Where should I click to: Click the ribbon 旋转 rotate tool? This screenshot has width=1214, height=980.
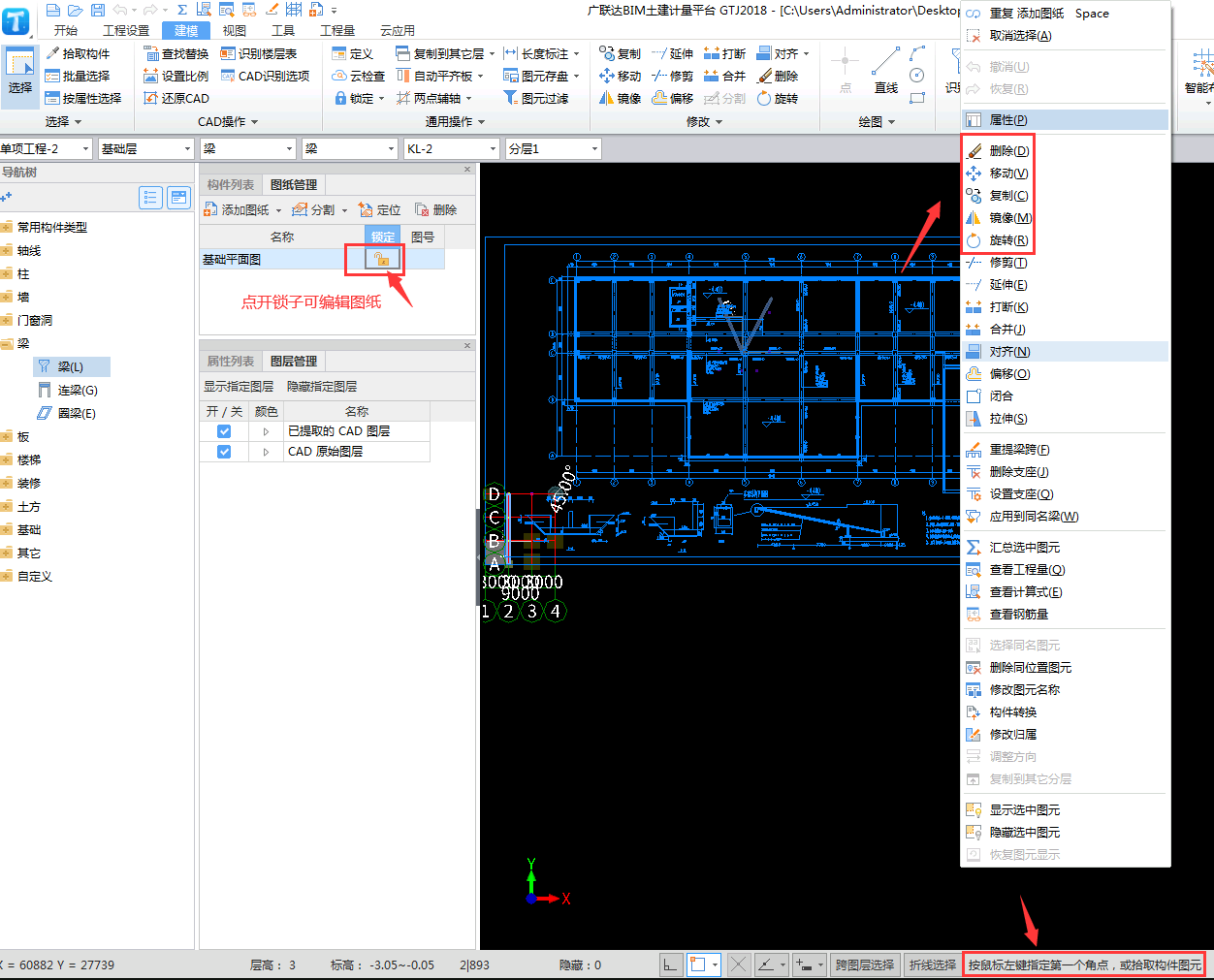point(778,98)
